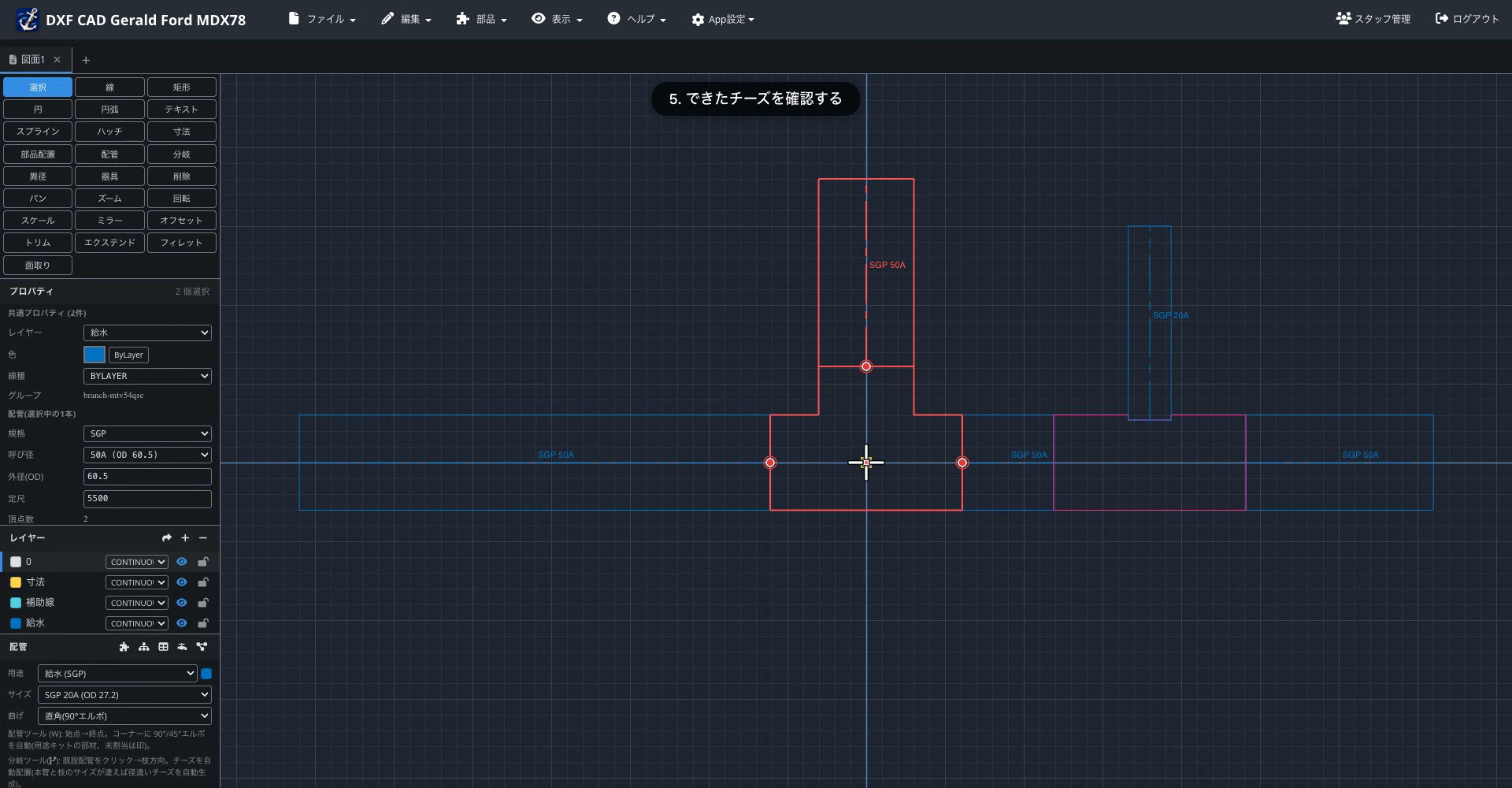Hide layer 0 with its eye icon

tap(181, 562)
